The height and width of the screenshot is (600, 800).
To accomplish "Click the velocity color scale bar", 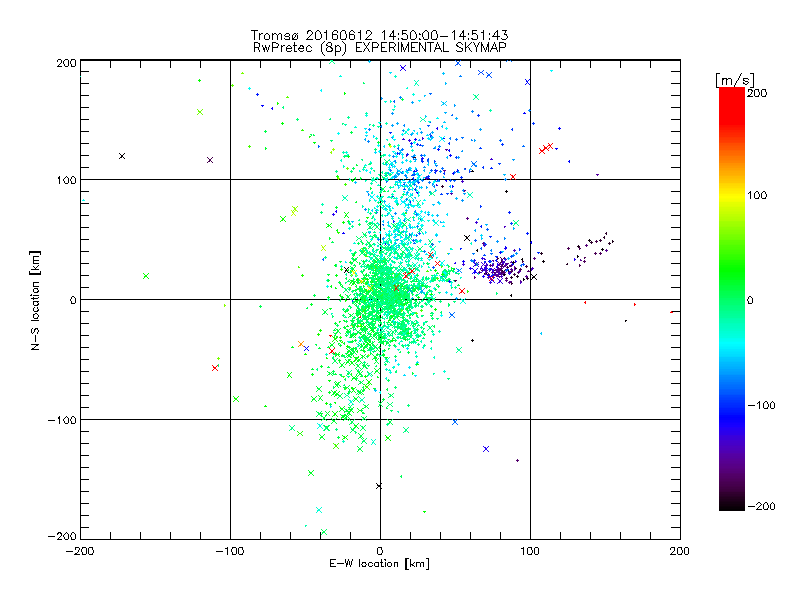I will 732,299.
